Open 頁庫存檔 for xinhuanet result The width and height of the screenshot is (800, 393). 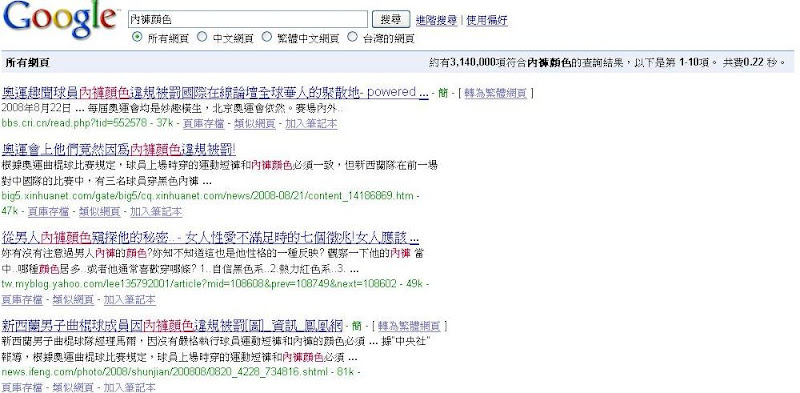pos(48,211)
